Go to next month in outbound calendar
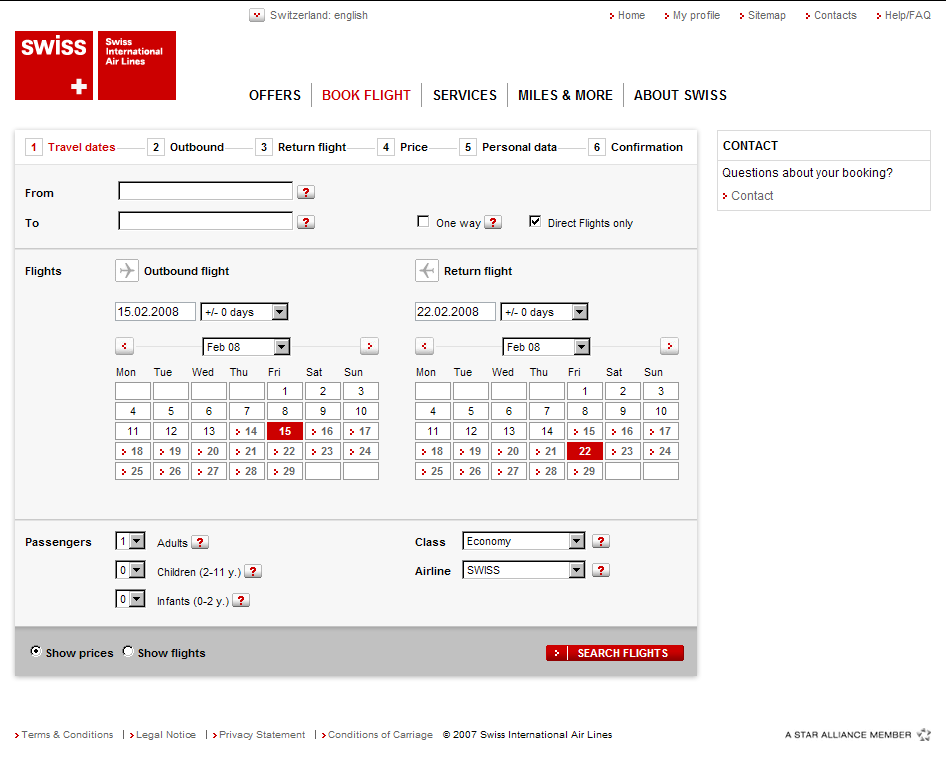 tap(369, 346)
